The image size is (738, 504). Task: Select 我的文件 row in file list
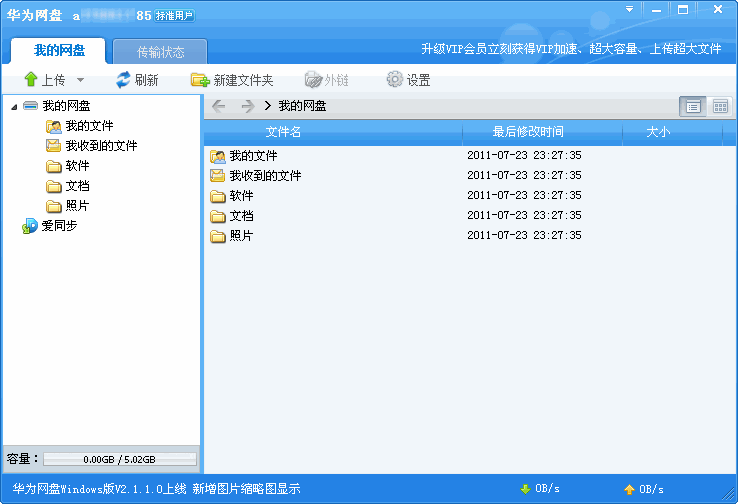(470, 156)
